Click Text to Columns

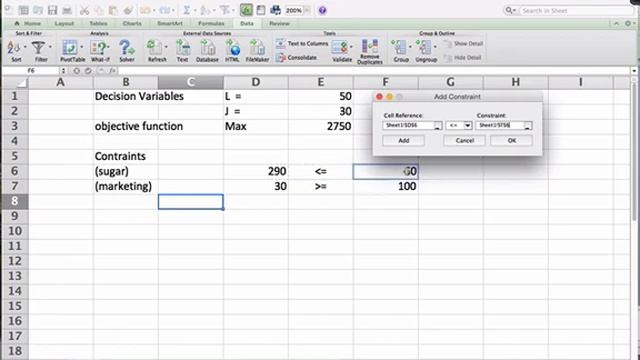tap(302, 43)
